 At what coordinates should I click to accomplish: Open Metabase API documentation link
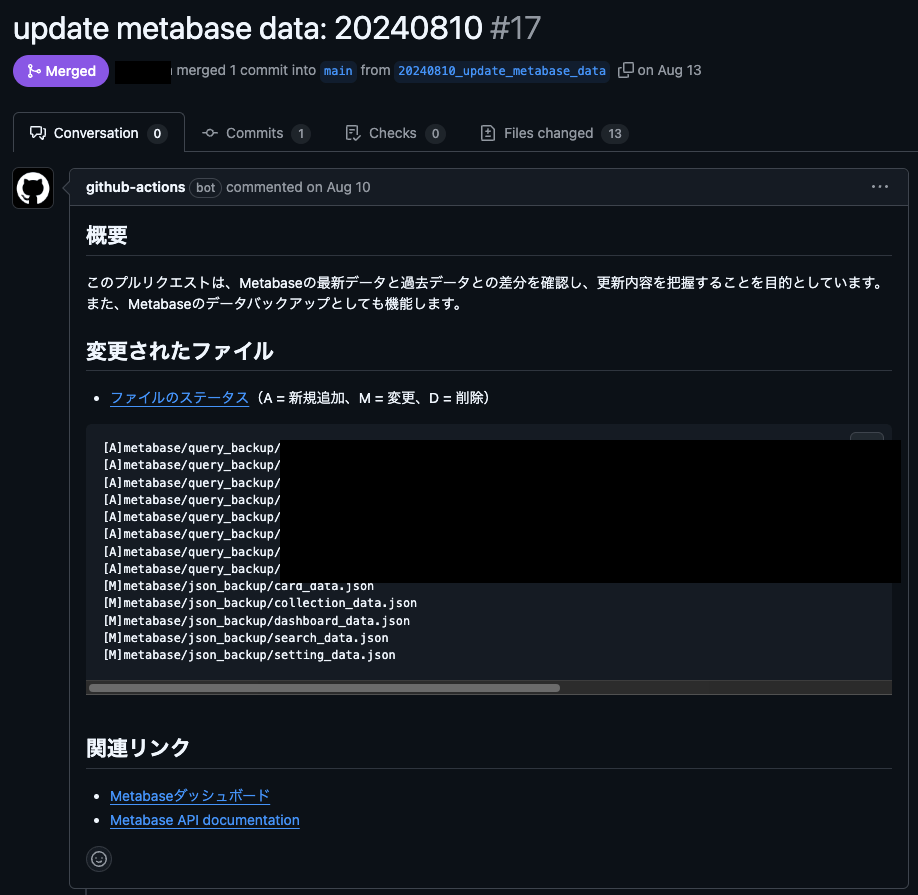click(x=205, y=820)
